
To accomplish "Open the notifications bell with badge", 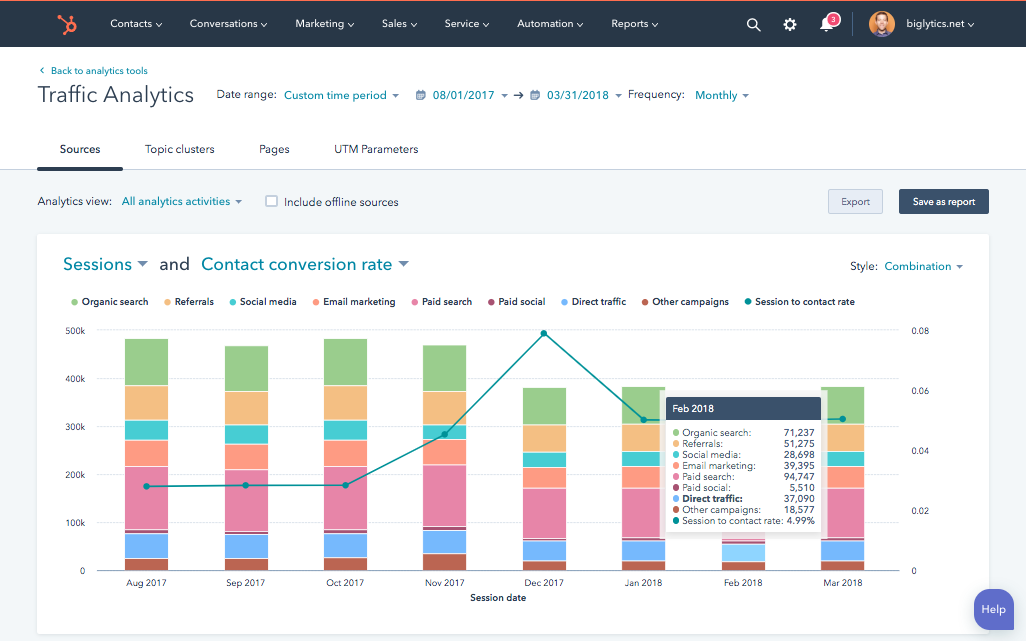I will (x=826, y=24).
